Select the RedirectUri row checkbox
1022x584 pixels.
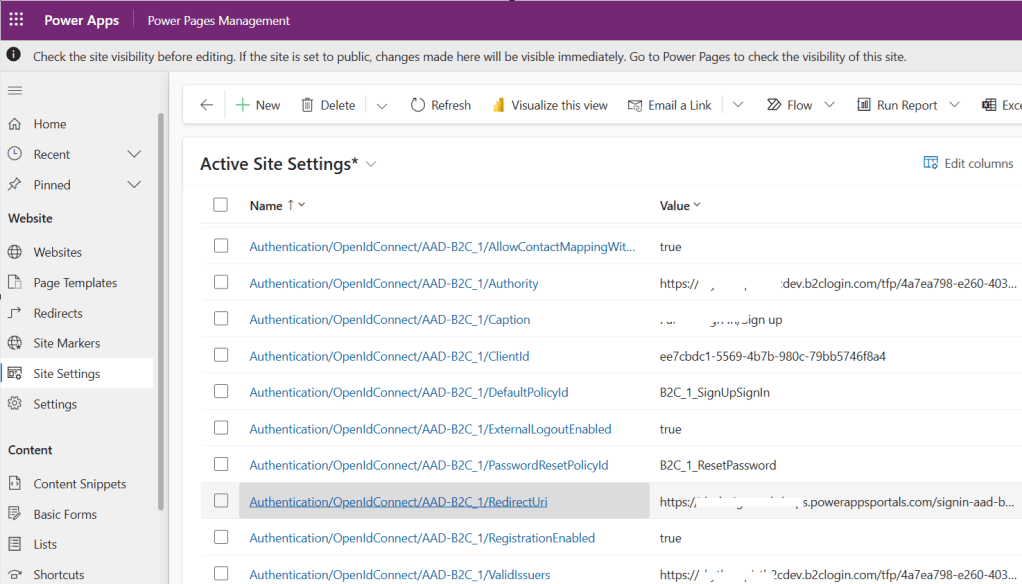(x=221, y=501)
